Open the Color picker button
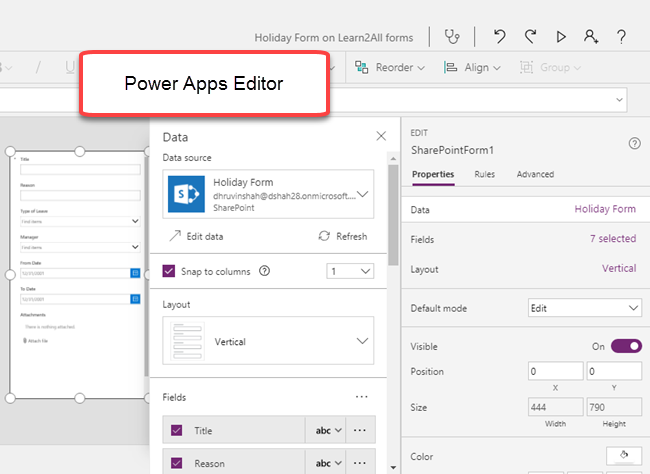Viewport: 650px width, 474px height. tap(624, 455)
